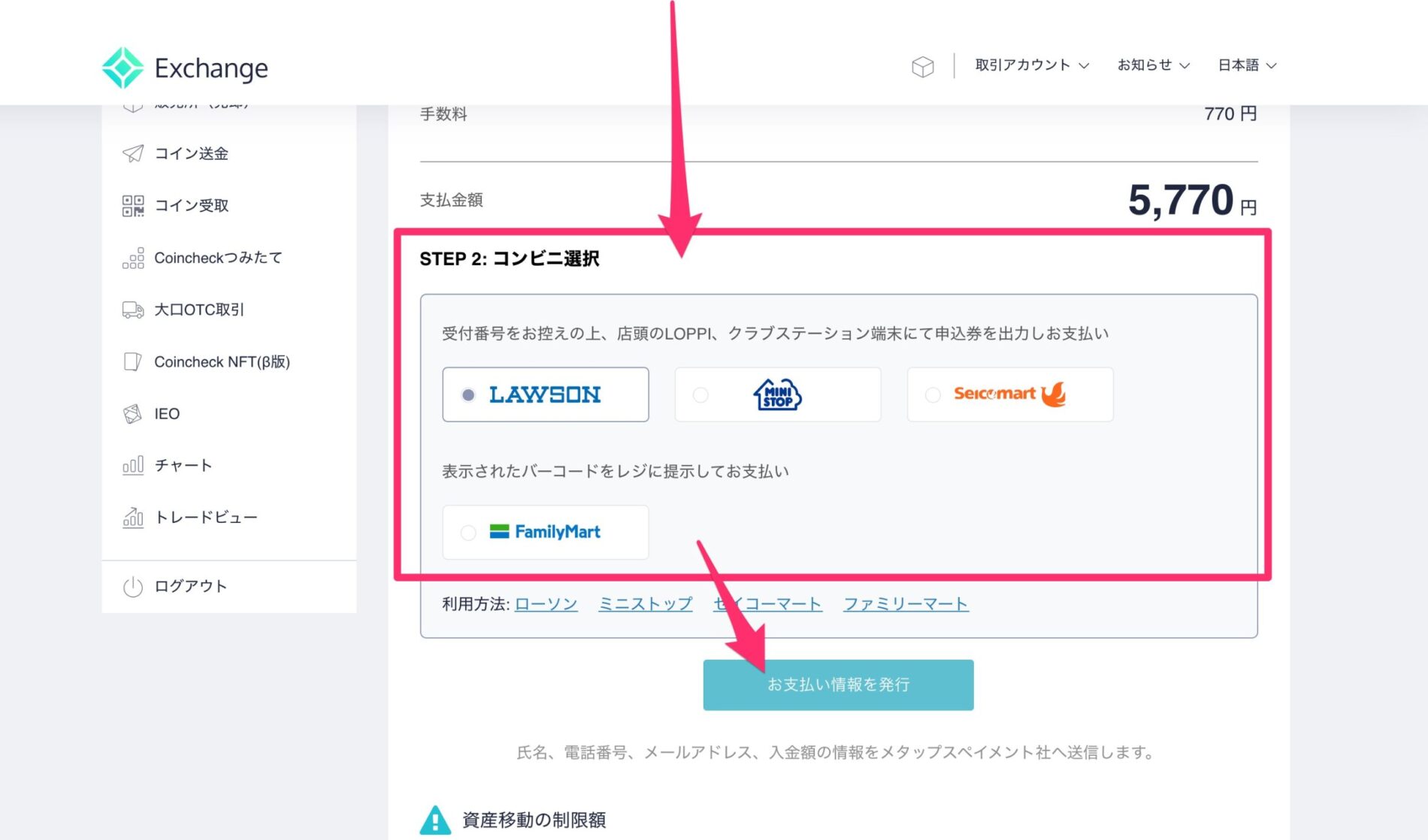The image size is (1428, 840).
Task: Open the ローソン usage link
Action: click(546, 604)
